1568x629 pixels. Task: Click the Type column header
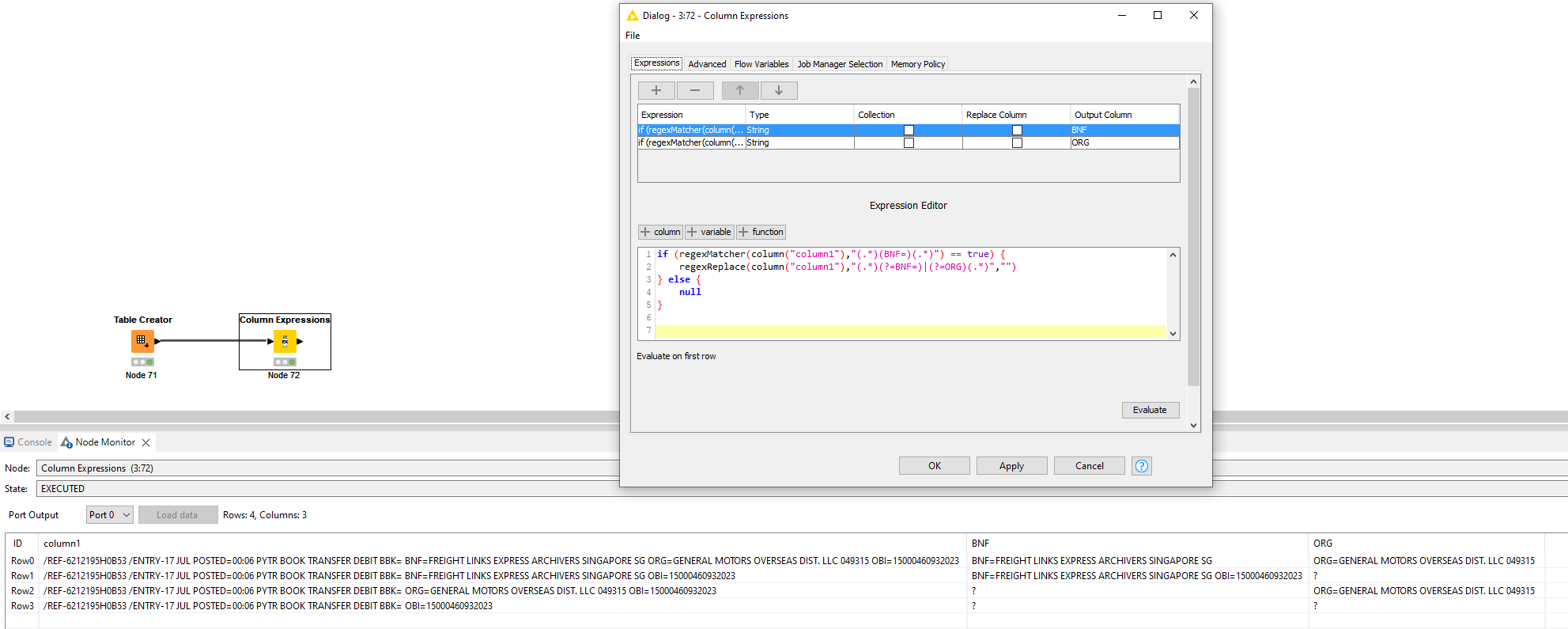(x=800, y=115)
